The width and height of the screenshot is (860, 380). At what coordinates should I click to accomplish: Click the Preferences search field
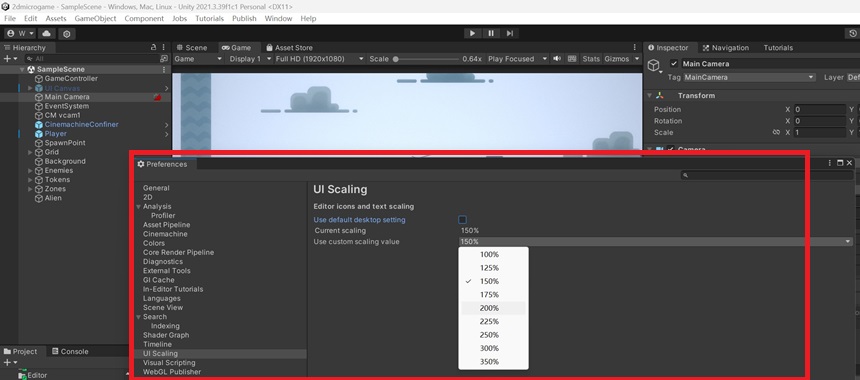(x=766, y=175)
